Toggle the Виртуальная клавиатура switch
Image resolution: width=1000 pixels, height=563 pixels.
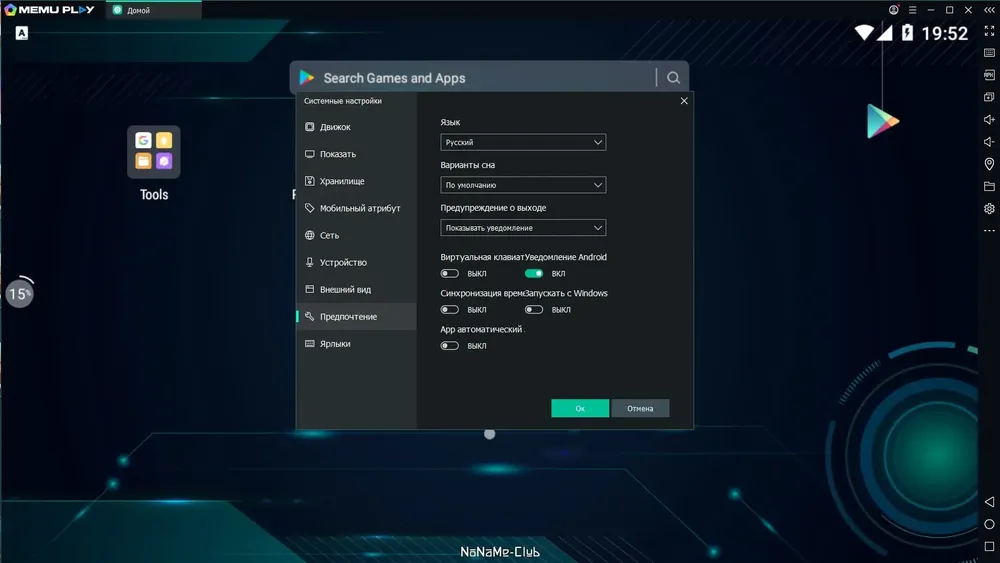[450, 274]
